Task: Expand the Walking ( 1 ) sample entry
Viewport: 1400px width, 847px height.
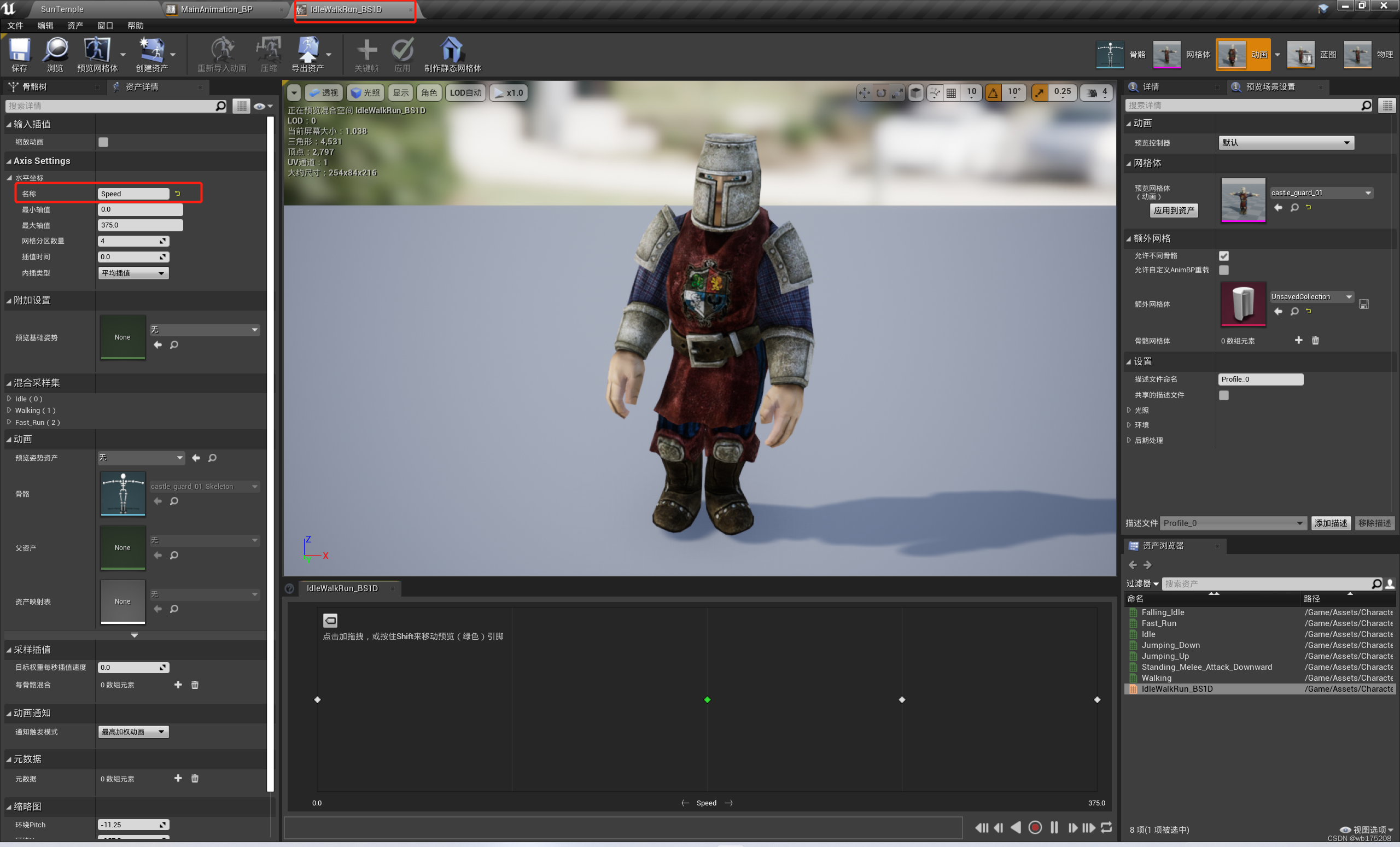Action: pyautogui.click(x=9, y=410)
